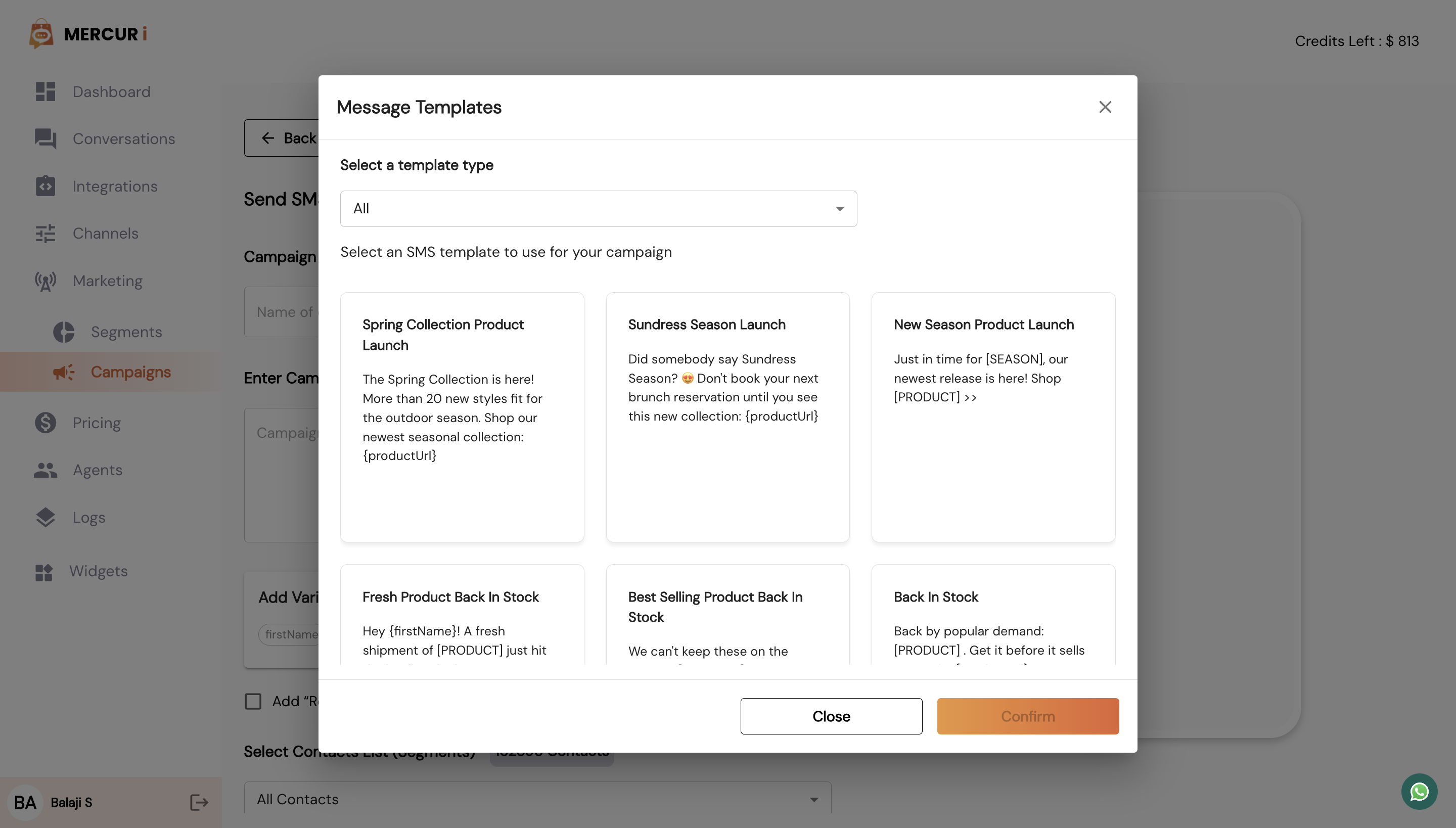Choose the Spring Collection Product Launch template
1456x828 pixels.
point(462,417)
